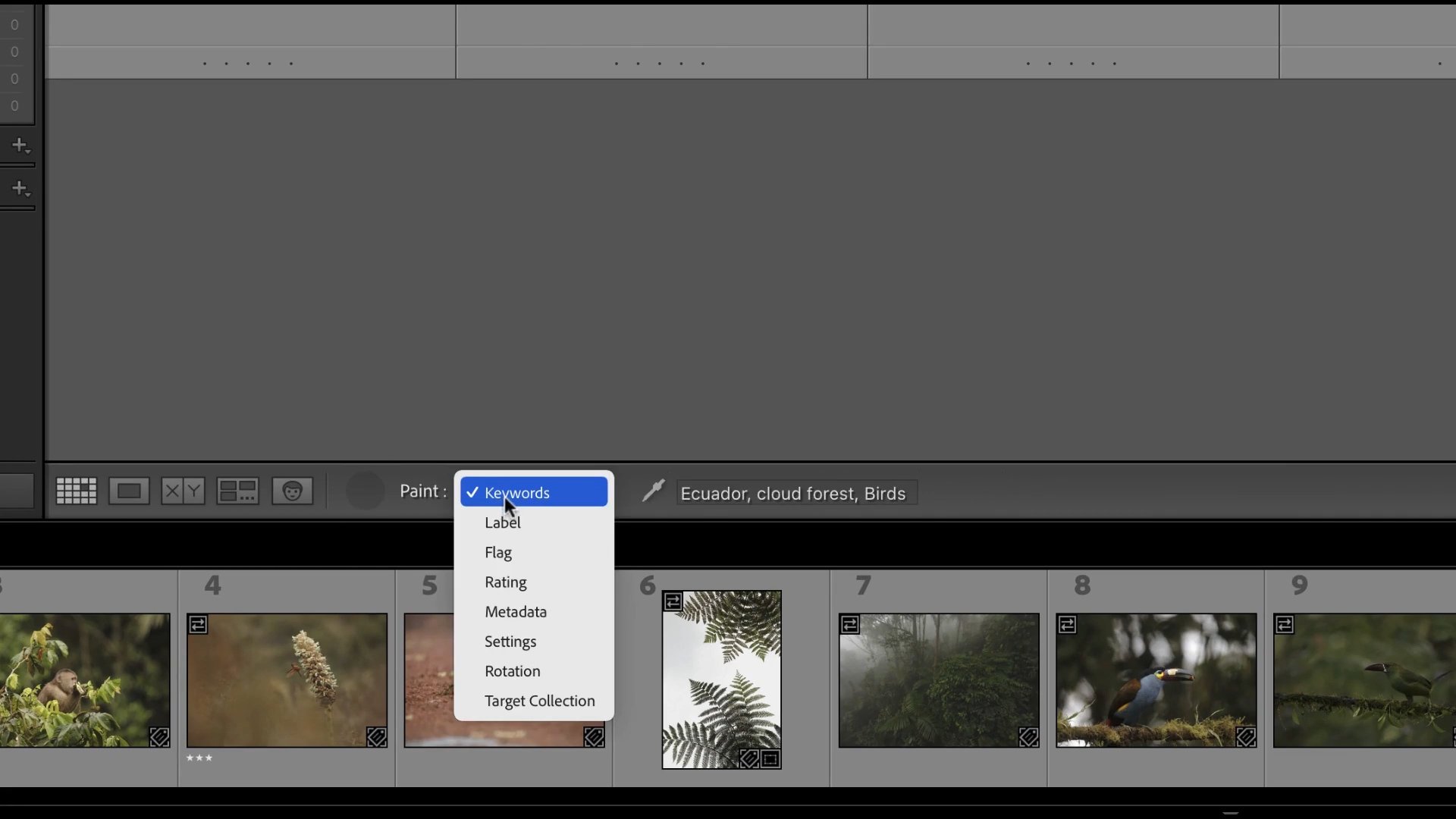Screen dimensions: 1456x819
Task: Switch to Loupe view icon
Action: click(x=129, y=491)
